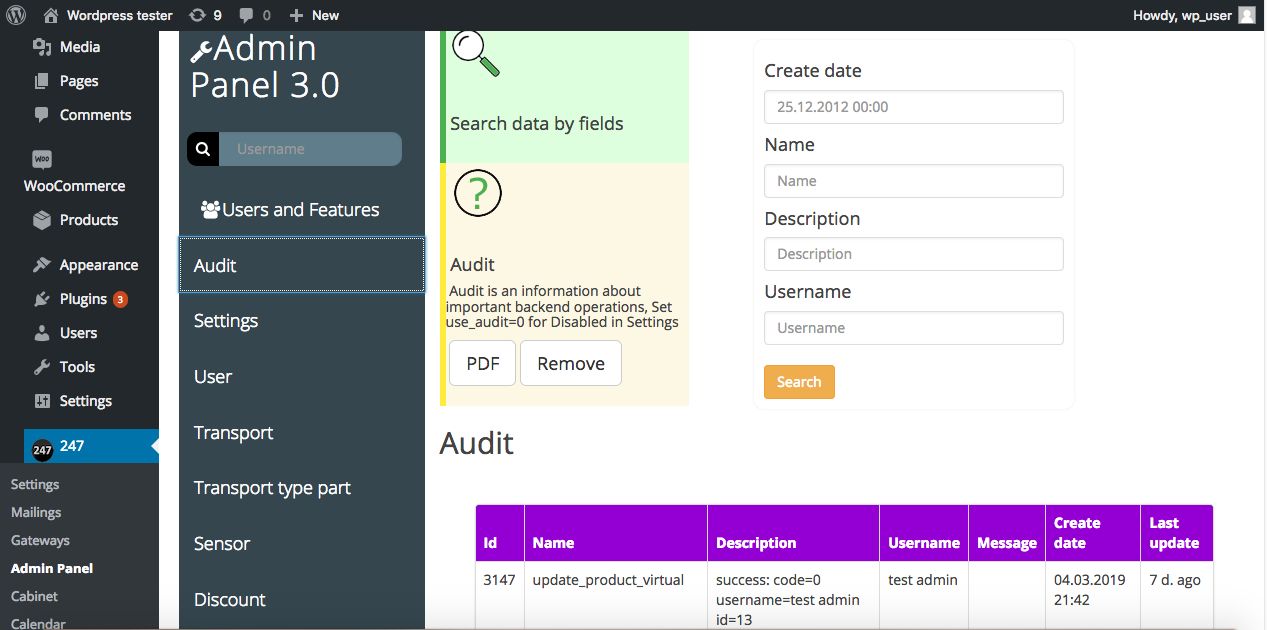Screen dimensions: 1267x630
Task: Click the orange Search button
Action: click(x=798, y=382)
